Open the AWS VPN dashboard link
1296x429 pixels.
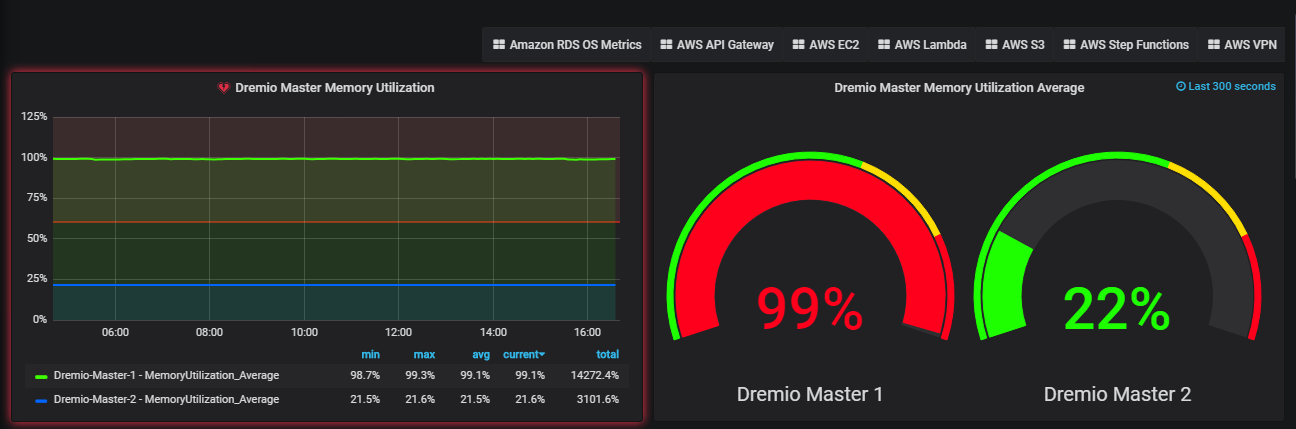pos(1243,45)
